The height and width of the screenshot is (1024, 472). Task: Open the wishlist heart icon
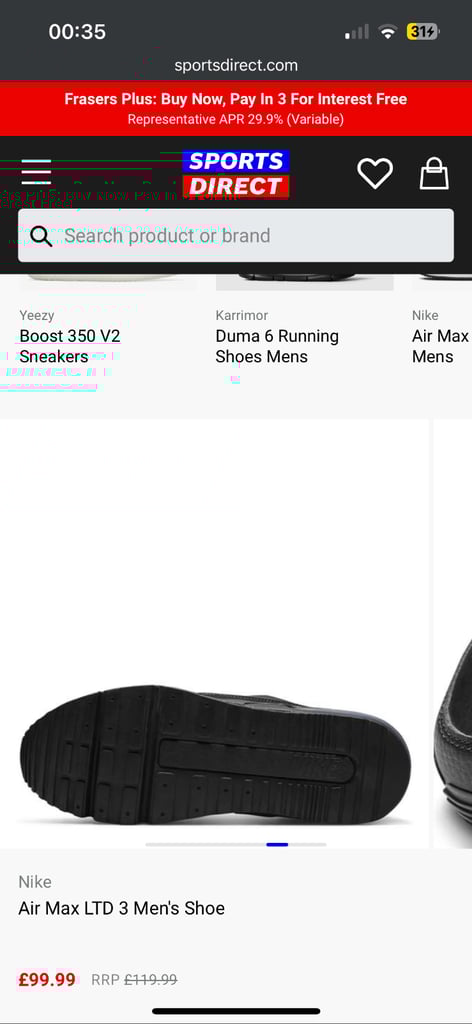(375, 174)
